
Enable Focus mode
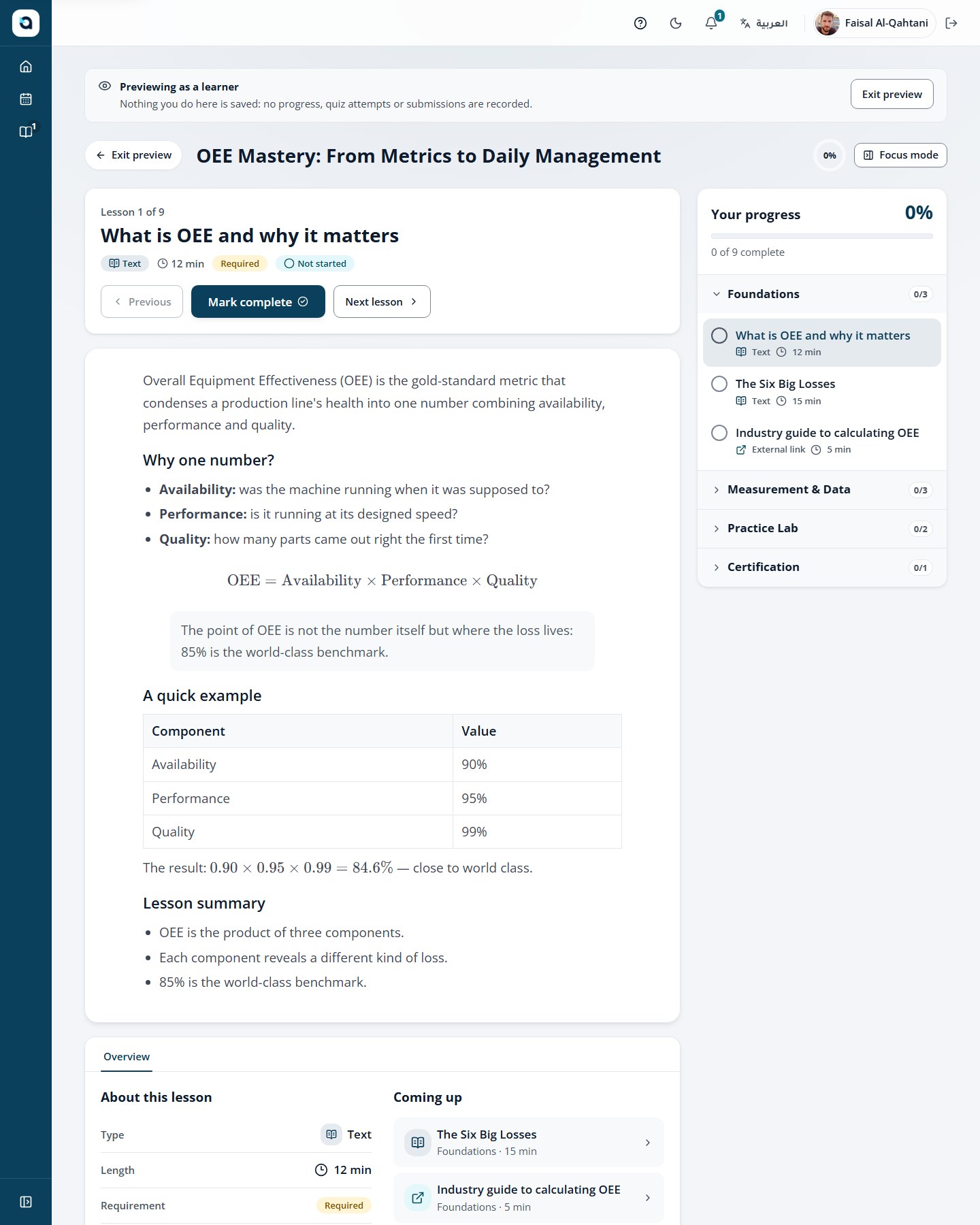click(x=900, y=155)
